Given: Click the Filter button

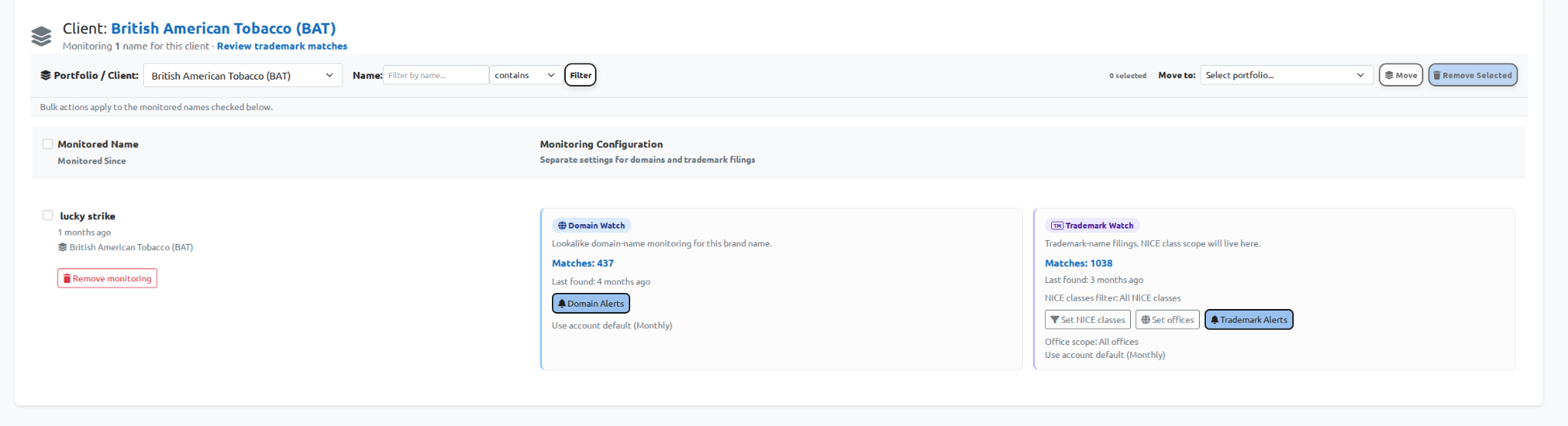Looking at the screenshot, I should click(x=580, y=75).
